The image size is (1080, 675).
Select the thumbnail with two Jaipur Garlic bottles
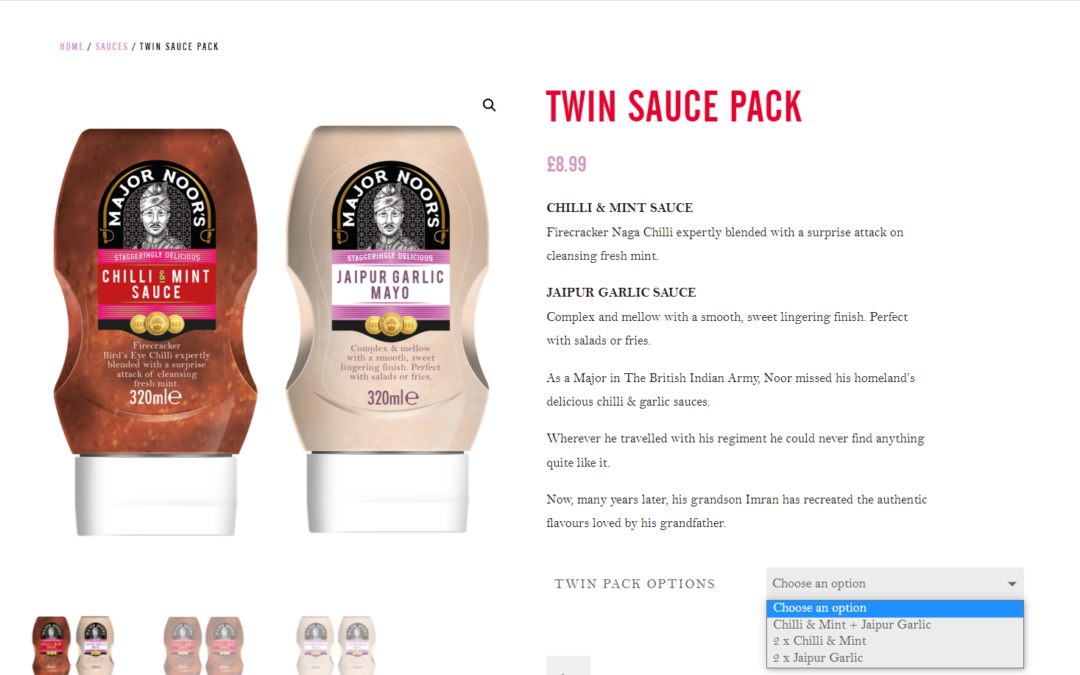coord(335,645)
